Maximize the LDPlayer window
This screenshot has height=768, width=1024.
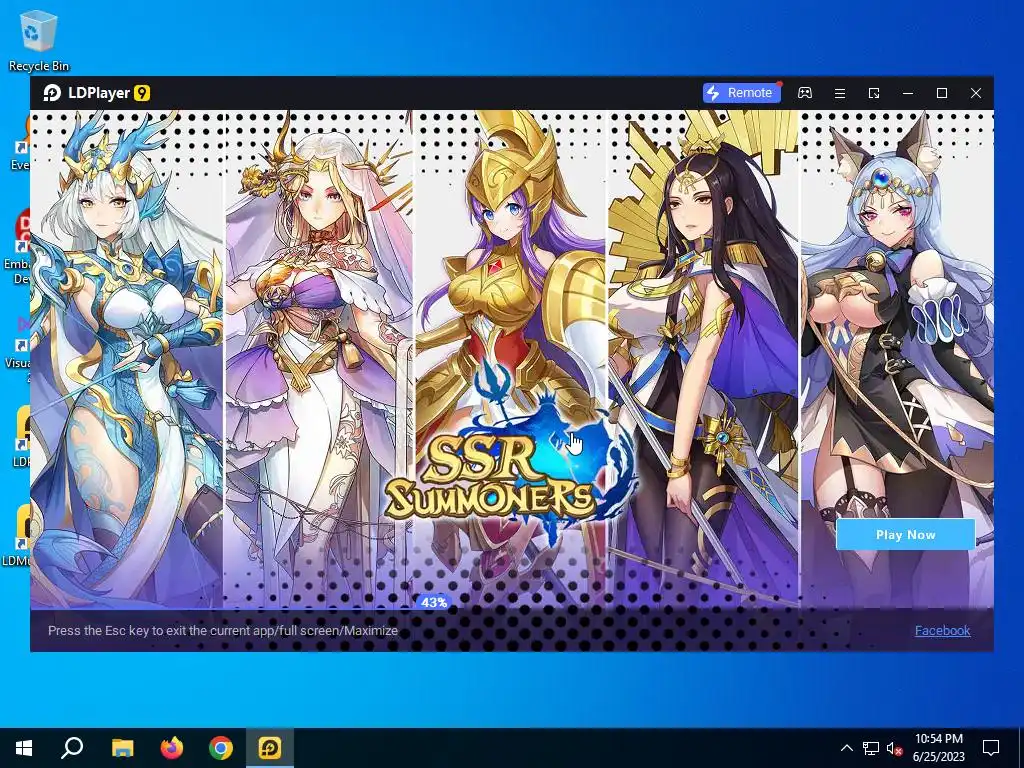click(x=942, y=93)
